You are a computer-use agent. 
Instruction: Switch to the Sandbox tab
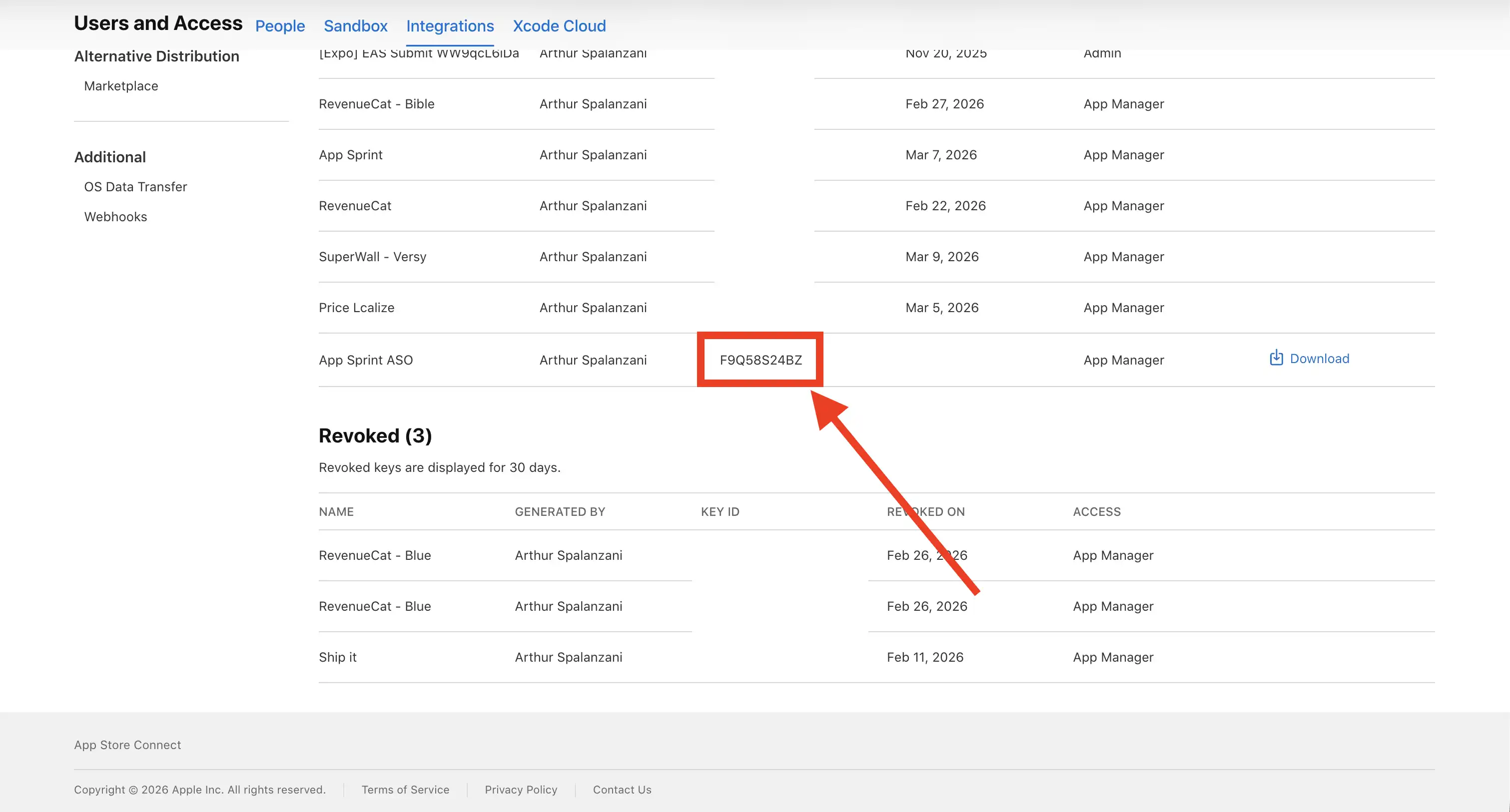(355, 26)
